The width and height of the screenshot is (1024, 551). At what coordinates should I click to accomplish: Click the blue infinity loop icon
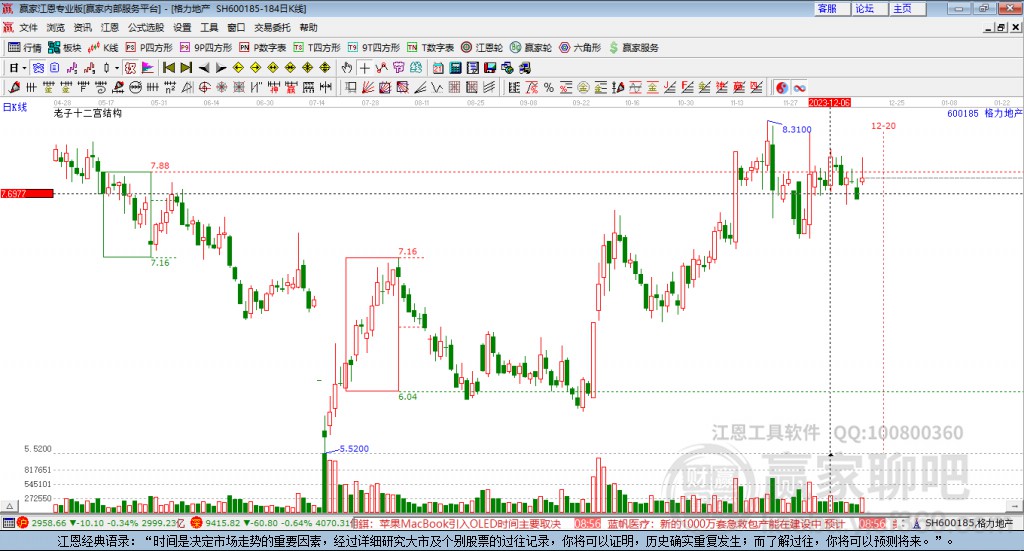[799, 87]
